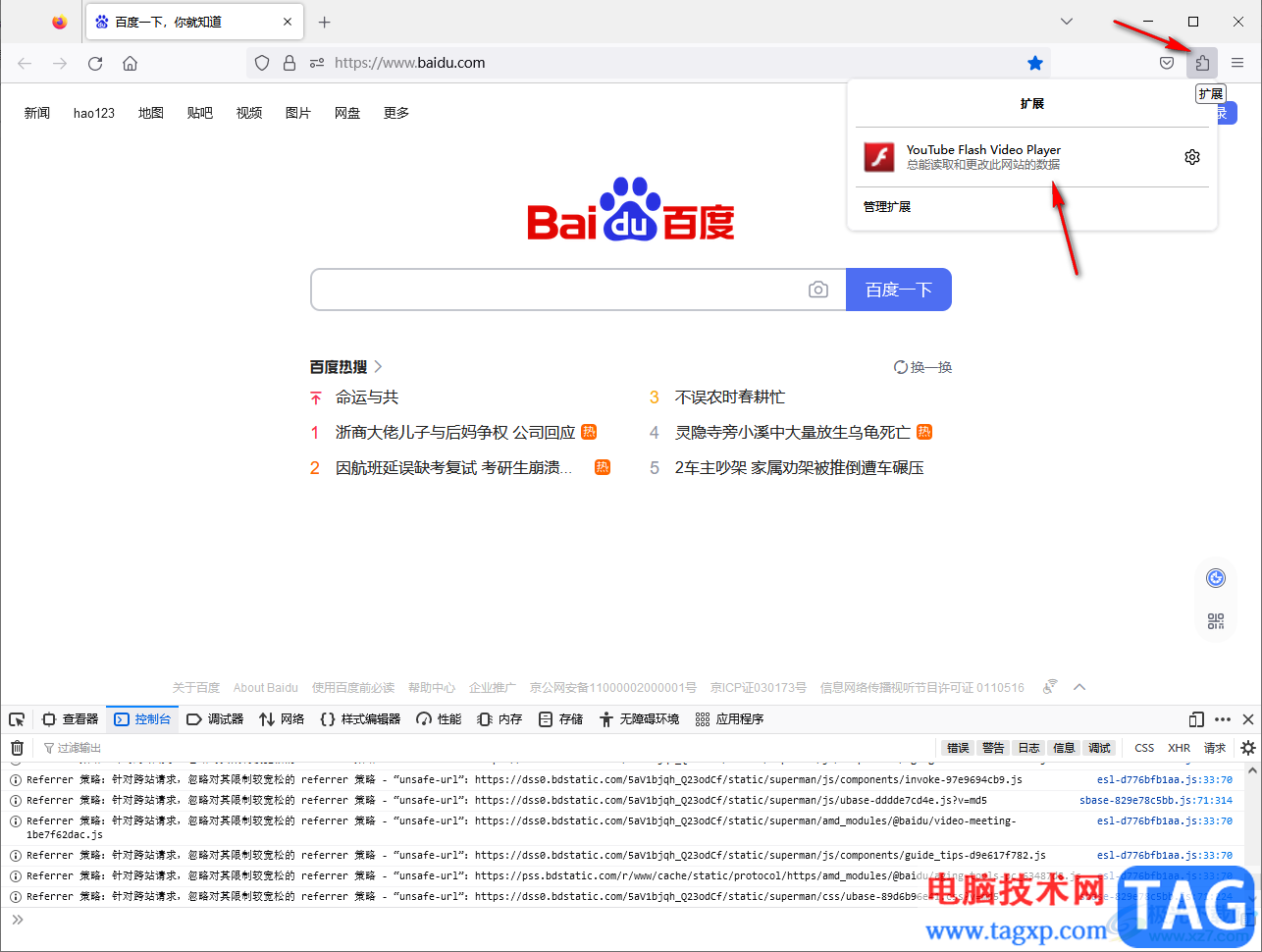Expand the console multi-line editor chevron
The width and height of the screenshot is (1262, 952).
pos(17,920)
